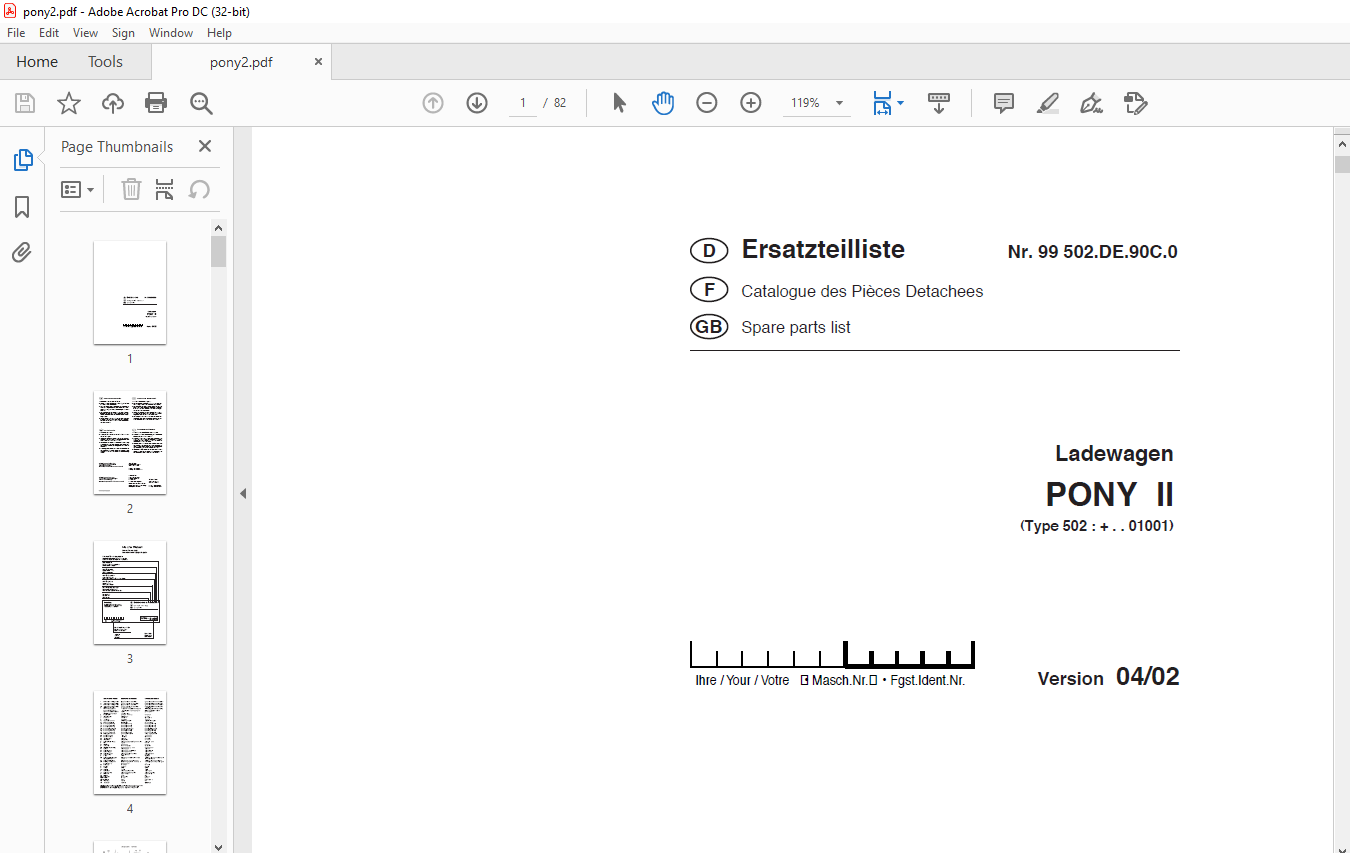Go to the next page using the down arrow
1350x853 pixels.
point(477,103)
